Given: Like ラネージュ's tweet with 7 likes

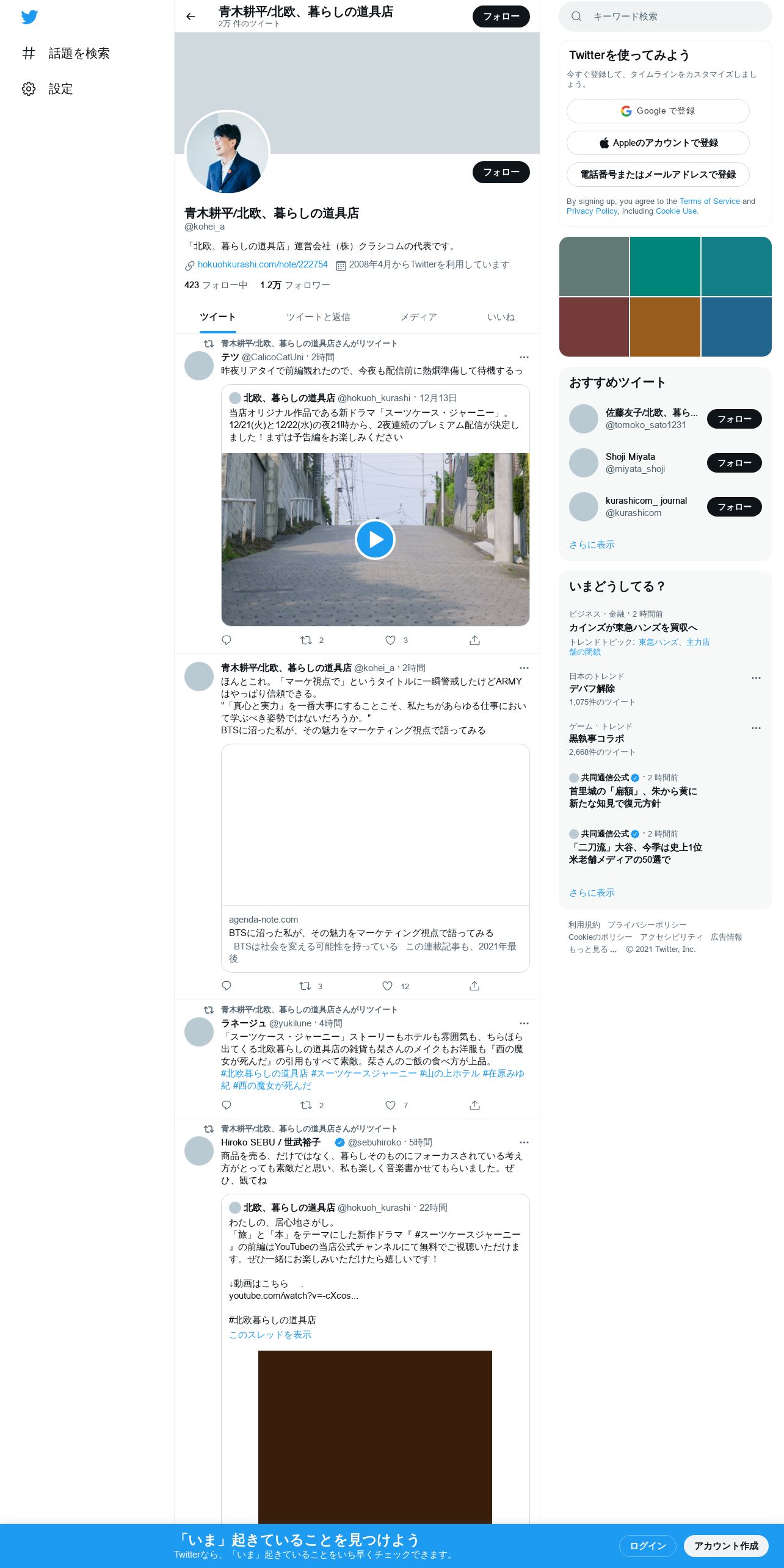Looking at the screenshot, I should tap(396, 1105).
